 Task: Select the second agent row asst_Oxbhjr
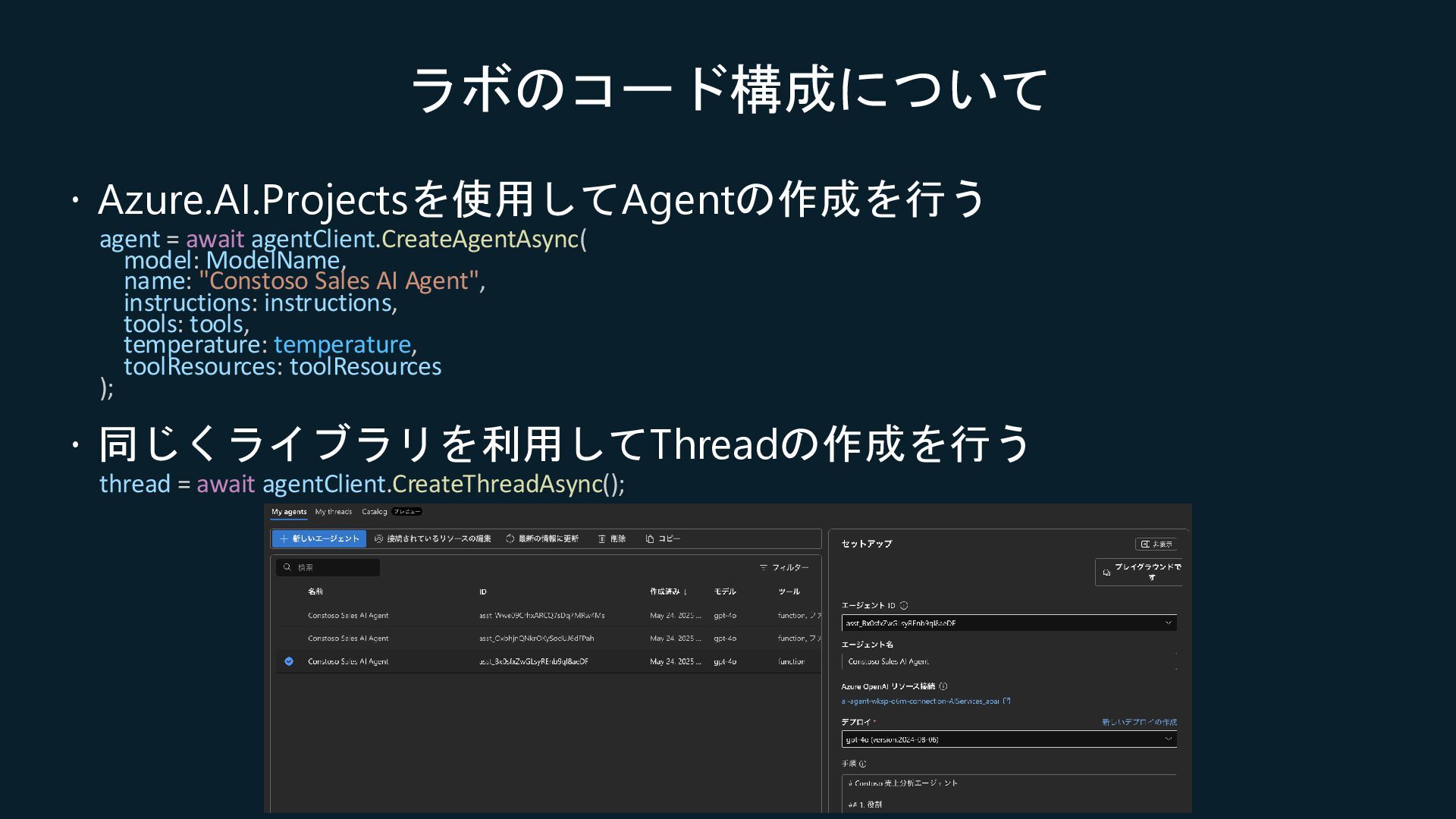click(536, 639)
